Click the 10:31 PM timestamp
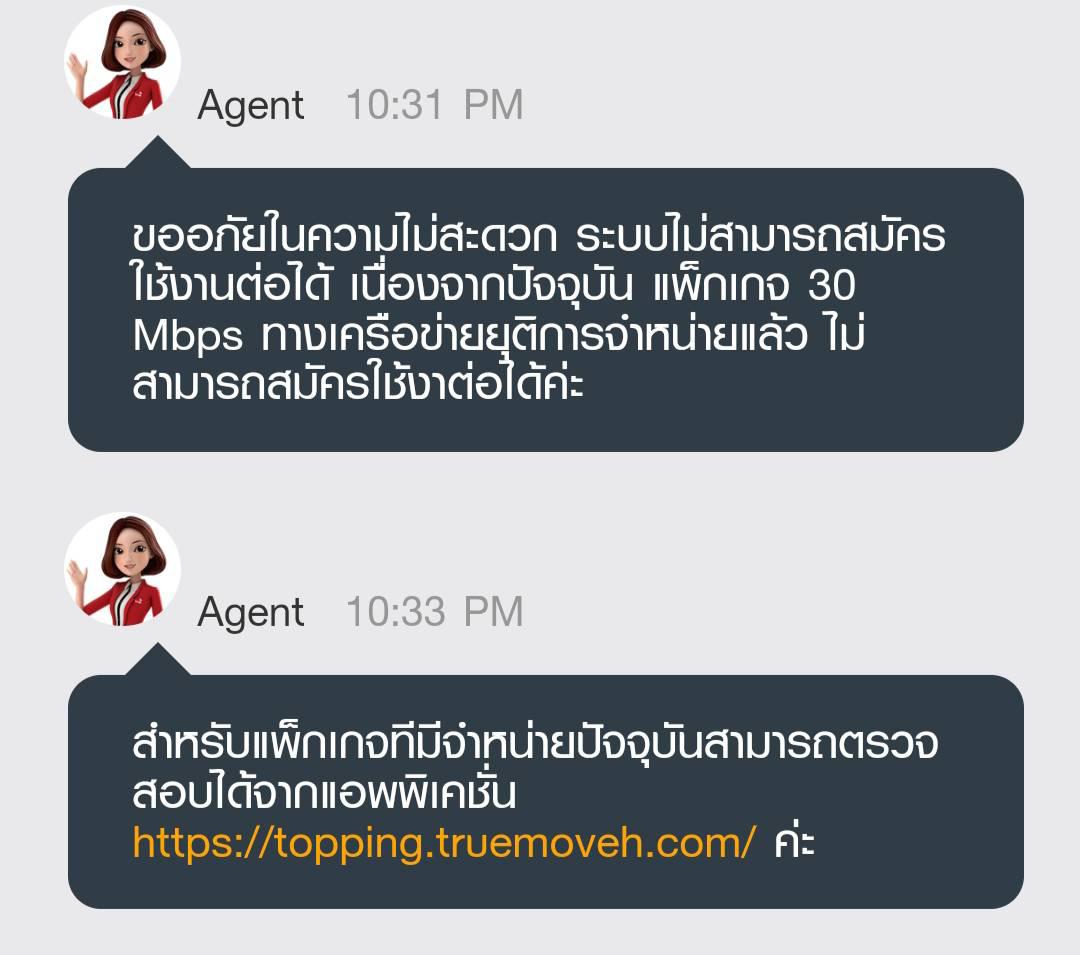This screenshot has height=955, width=1080. 435,105
